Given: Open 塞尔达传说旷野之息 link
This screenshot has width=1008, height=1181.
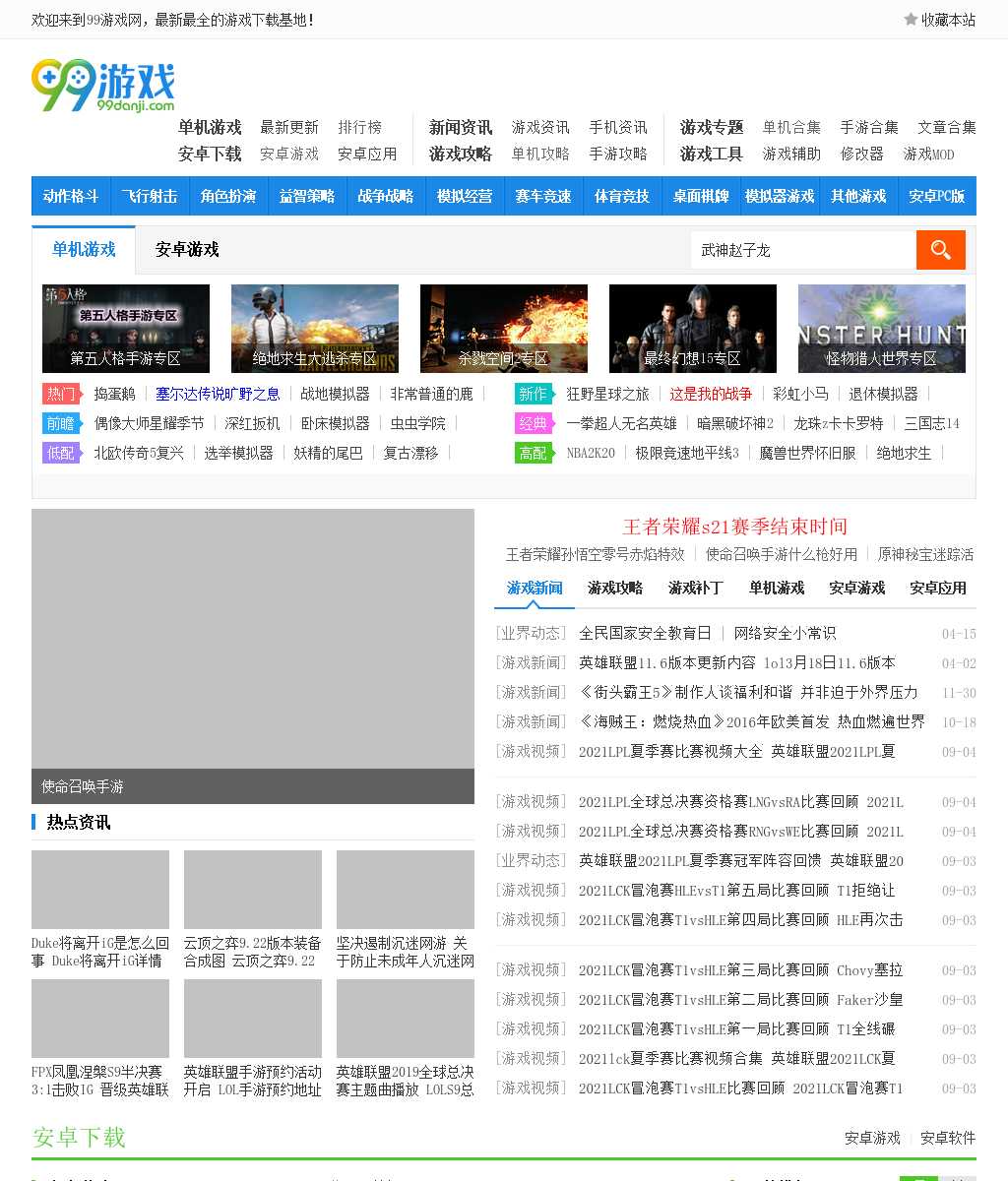Looking at the screenshot, I should point(218,394).
